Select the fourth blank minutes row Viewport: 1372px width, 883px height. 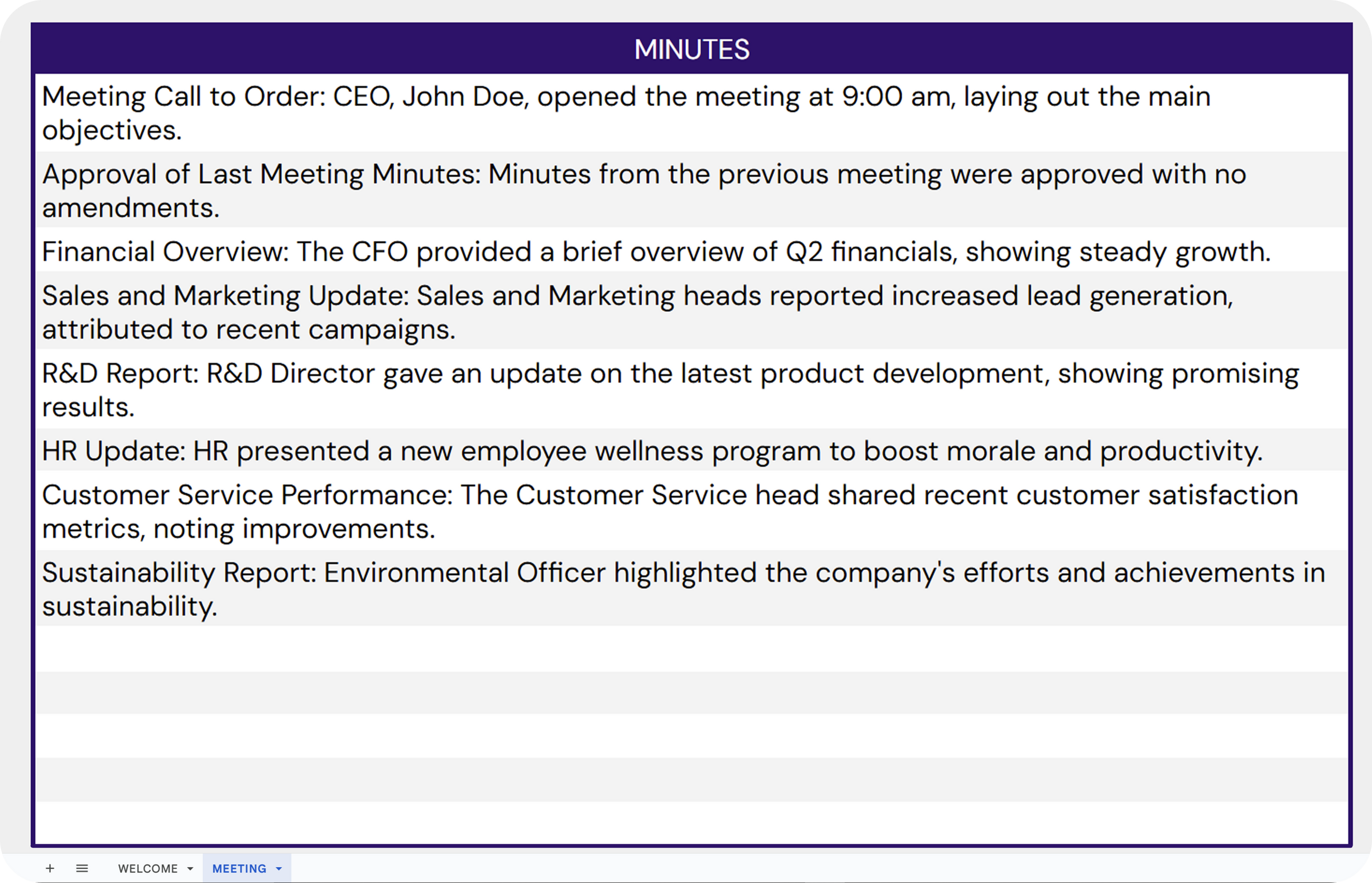[x=691, y=780]
